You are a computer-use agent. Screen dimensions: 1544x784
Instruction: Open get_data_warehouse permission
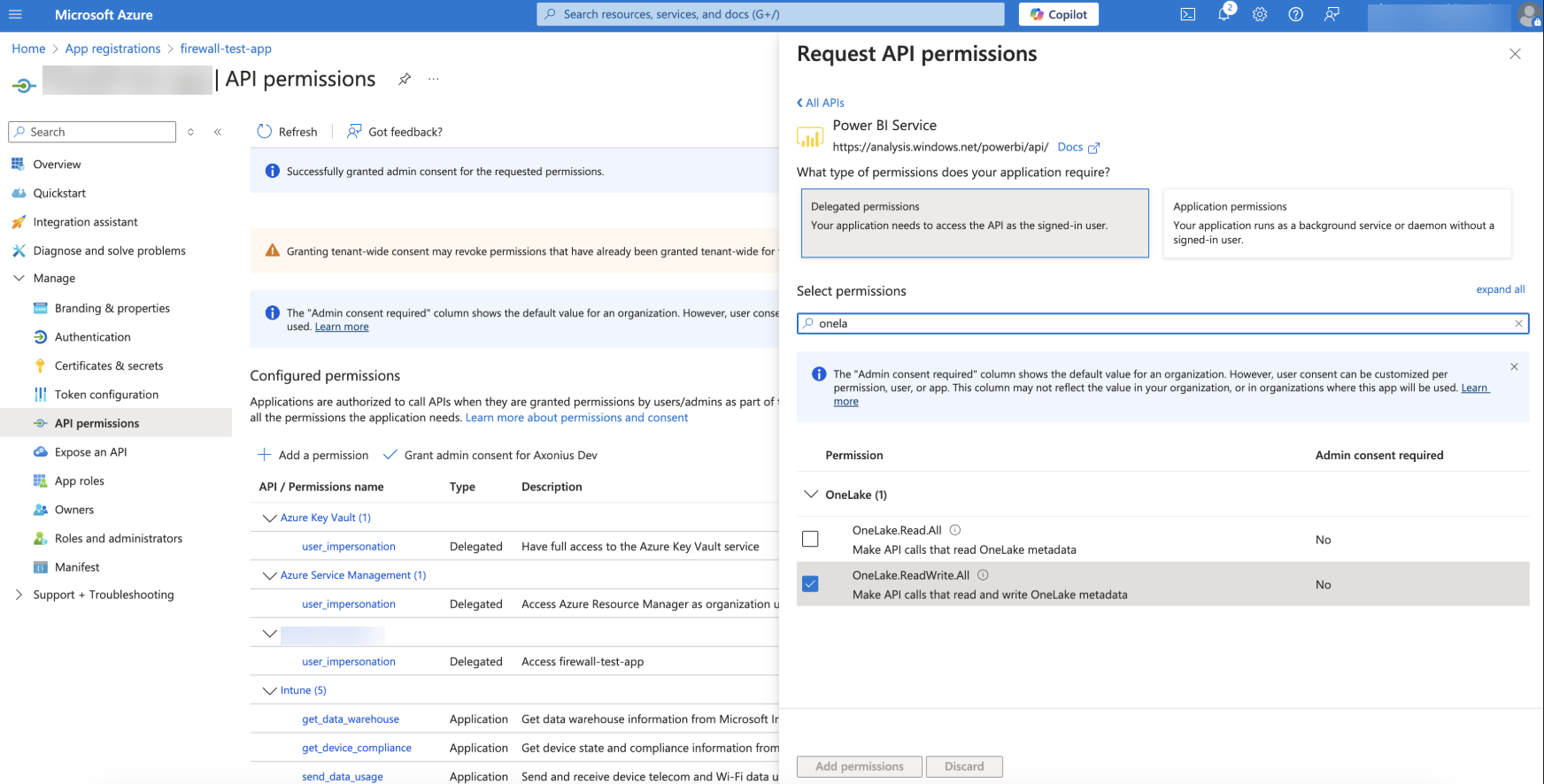tap(351, 719)
